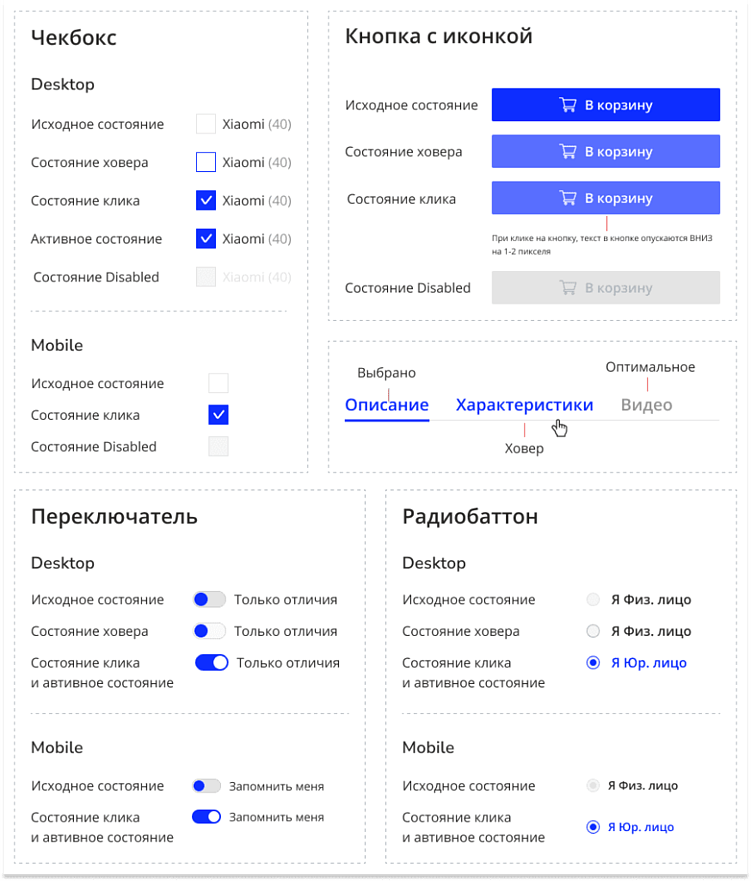751x881 pixels.
Task: Click the checkmark in the Mobile clicked checkbox
Action: [x=218, y=414]
